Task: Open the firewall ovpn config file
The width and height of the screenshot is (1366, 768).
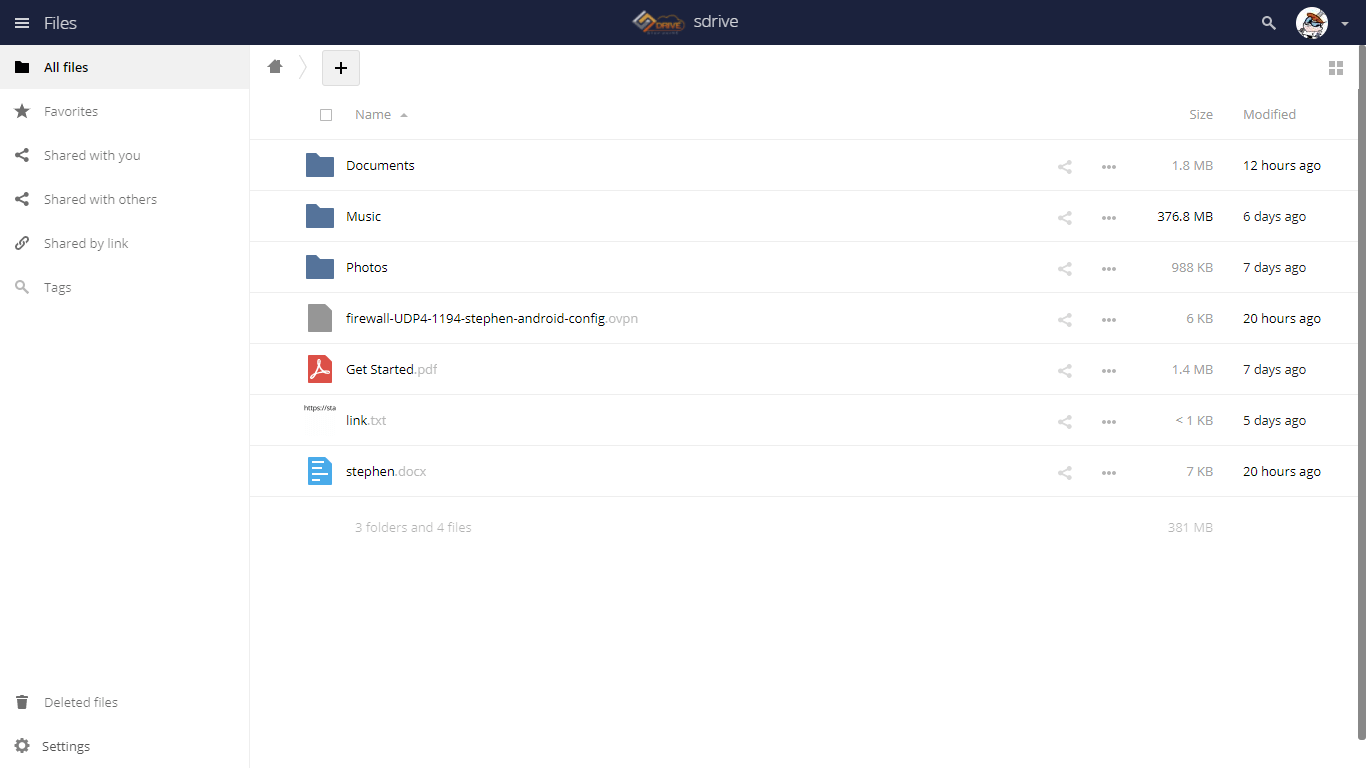Action: 475,319
